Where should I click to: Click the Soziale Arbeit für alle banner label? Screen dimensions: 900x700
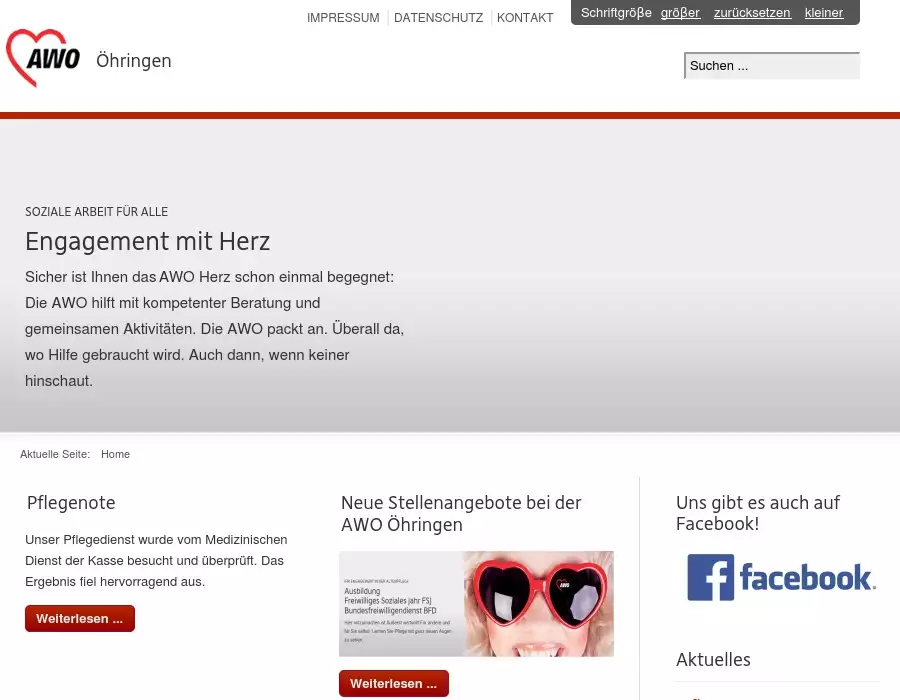[x=96, y=212]
